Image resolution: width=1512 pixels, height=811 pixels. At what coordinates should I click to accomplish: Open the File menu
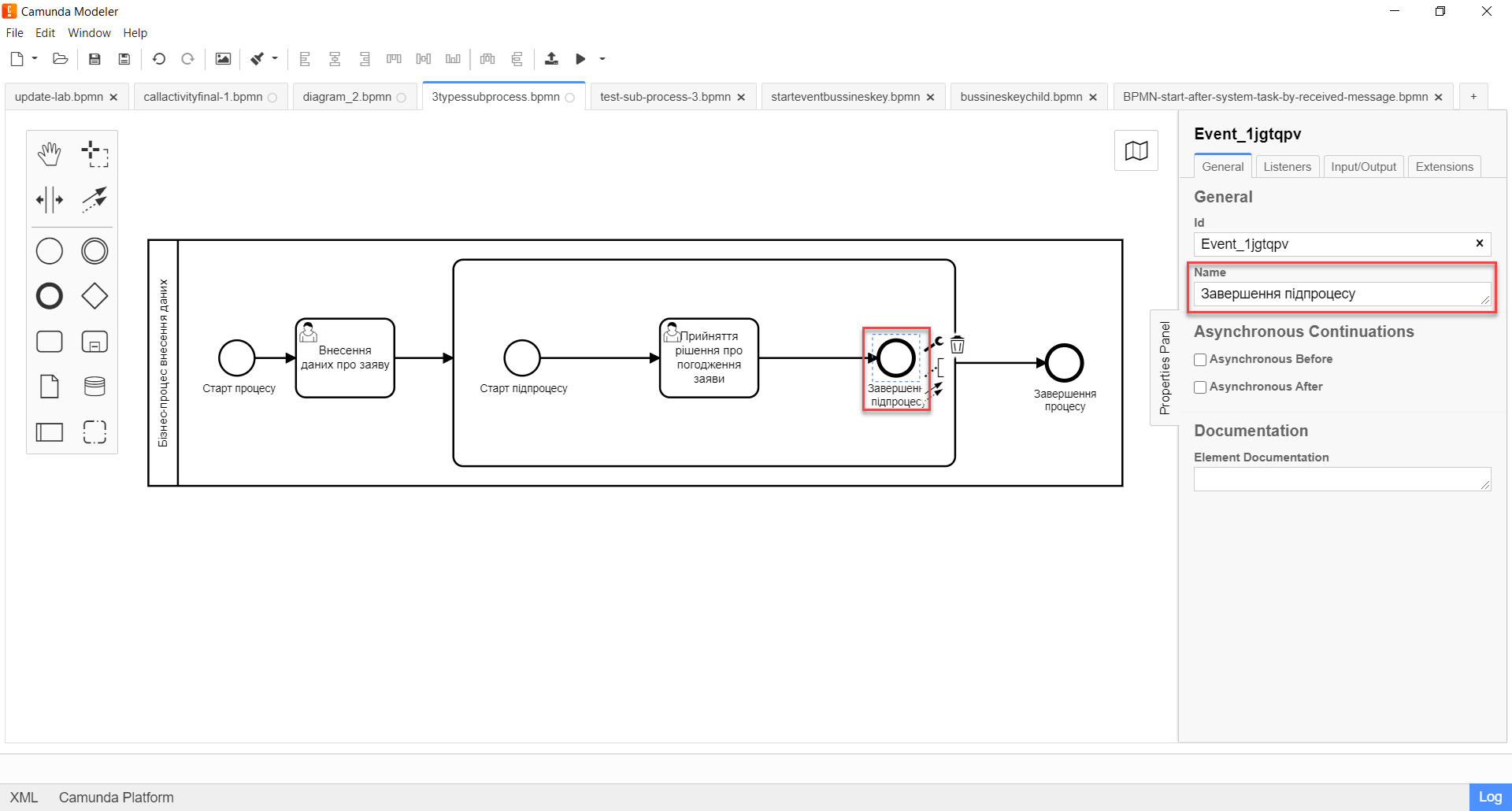[x=15, y=33]
